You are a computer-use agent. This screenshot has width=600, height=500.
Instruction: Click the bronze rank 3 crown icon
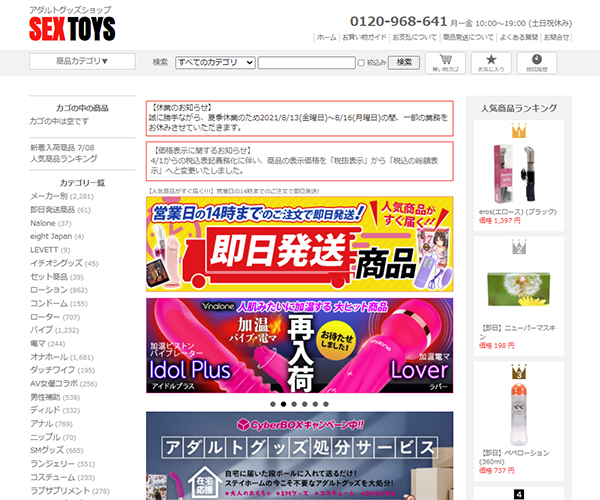point(519,372)
